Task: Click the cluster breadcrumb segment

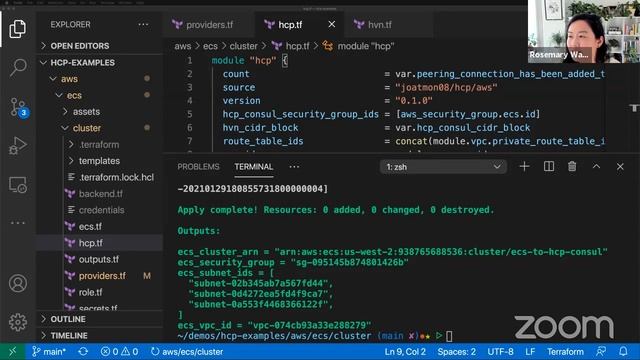Action: (x=243, y=46)
